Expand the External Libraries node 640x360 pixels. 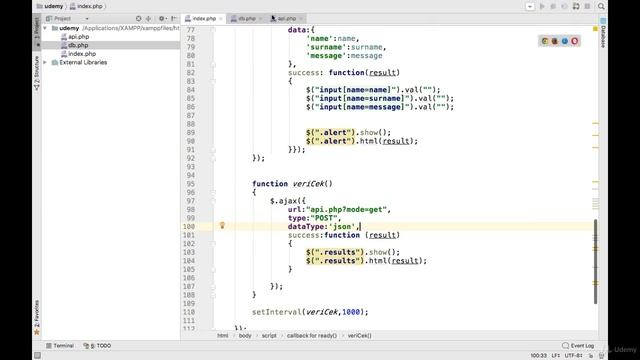45,62
